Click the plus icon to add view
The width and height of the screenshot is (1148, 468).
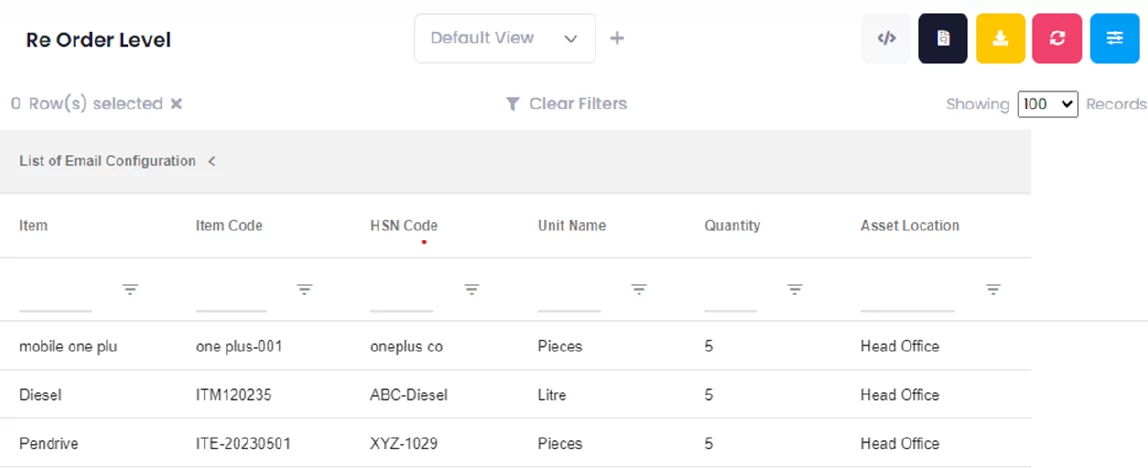[617, 38]
